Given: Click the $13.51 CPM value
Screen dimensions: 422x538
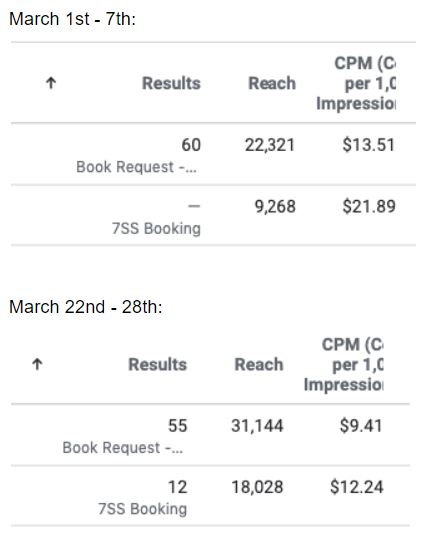Looking at the screenshot, I should coord(369,144).
